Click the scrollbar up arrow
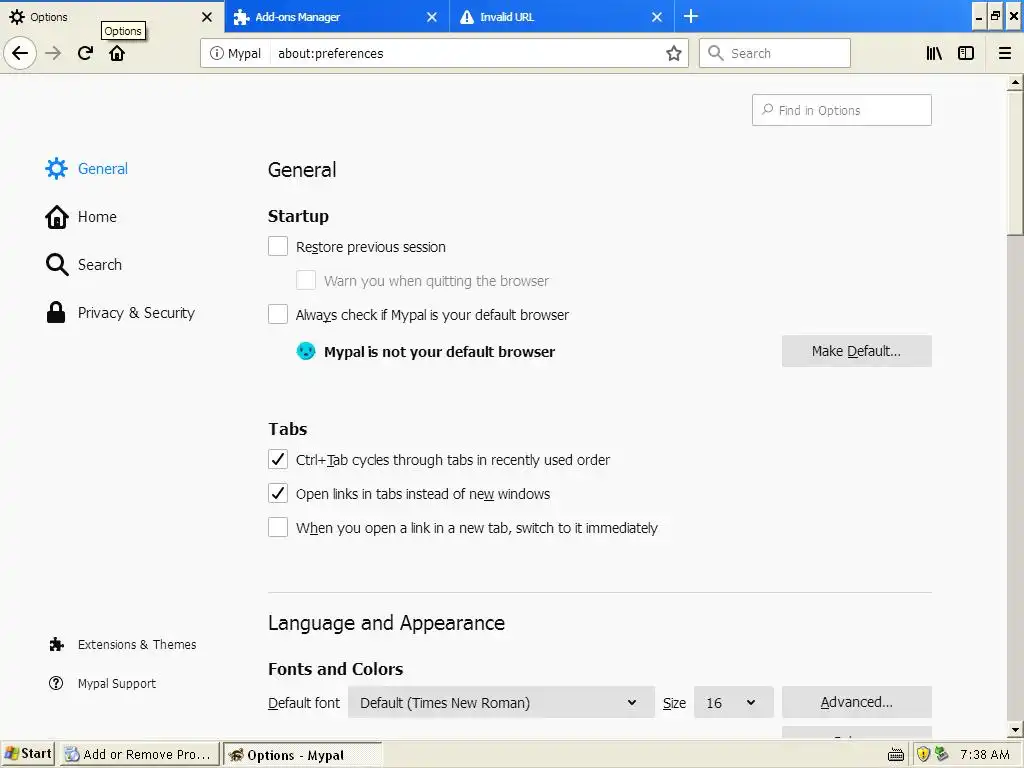The width and height of the screenshot is (1024, 768). coord(1015,83)
